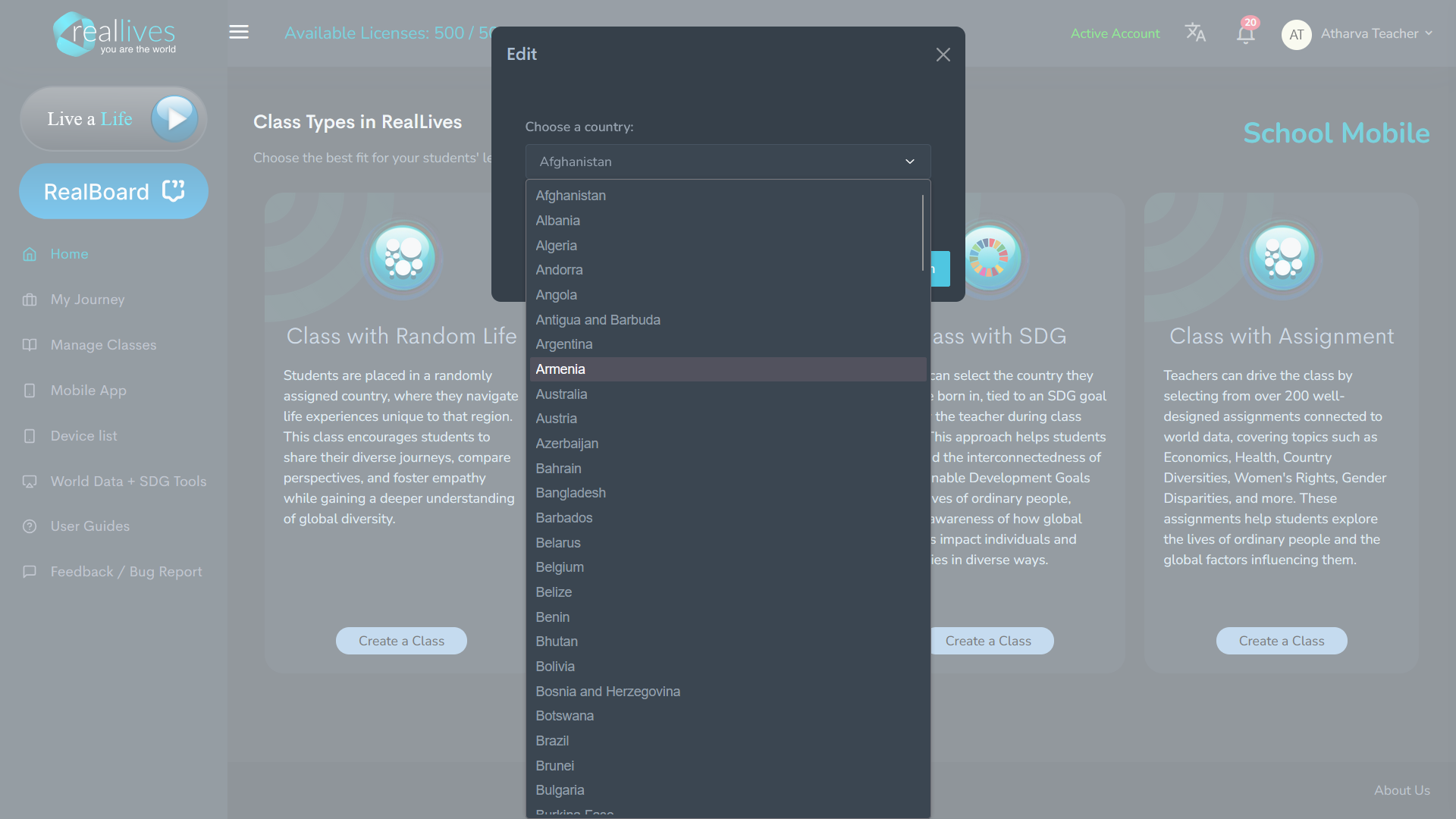Image resolution: width=1456 pixels, height=819 pixels.
Task: Open the hamburger menu icon
Action: 239,32
